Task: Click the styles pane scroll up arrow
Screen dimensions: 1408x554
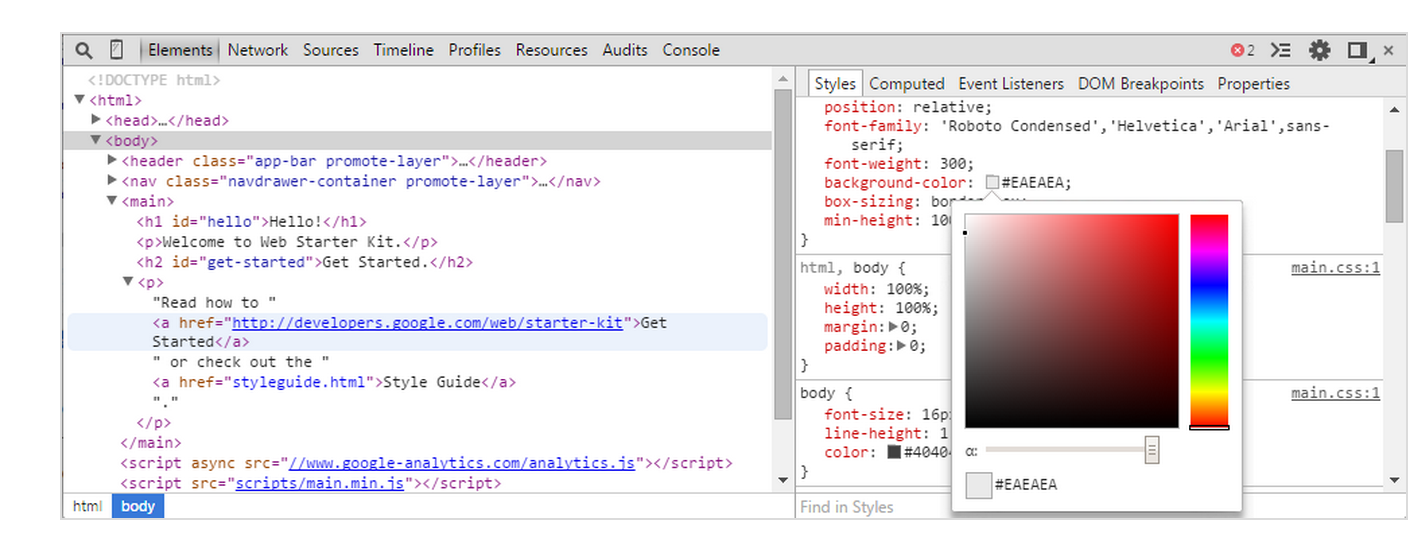Action: [1394, 107]
